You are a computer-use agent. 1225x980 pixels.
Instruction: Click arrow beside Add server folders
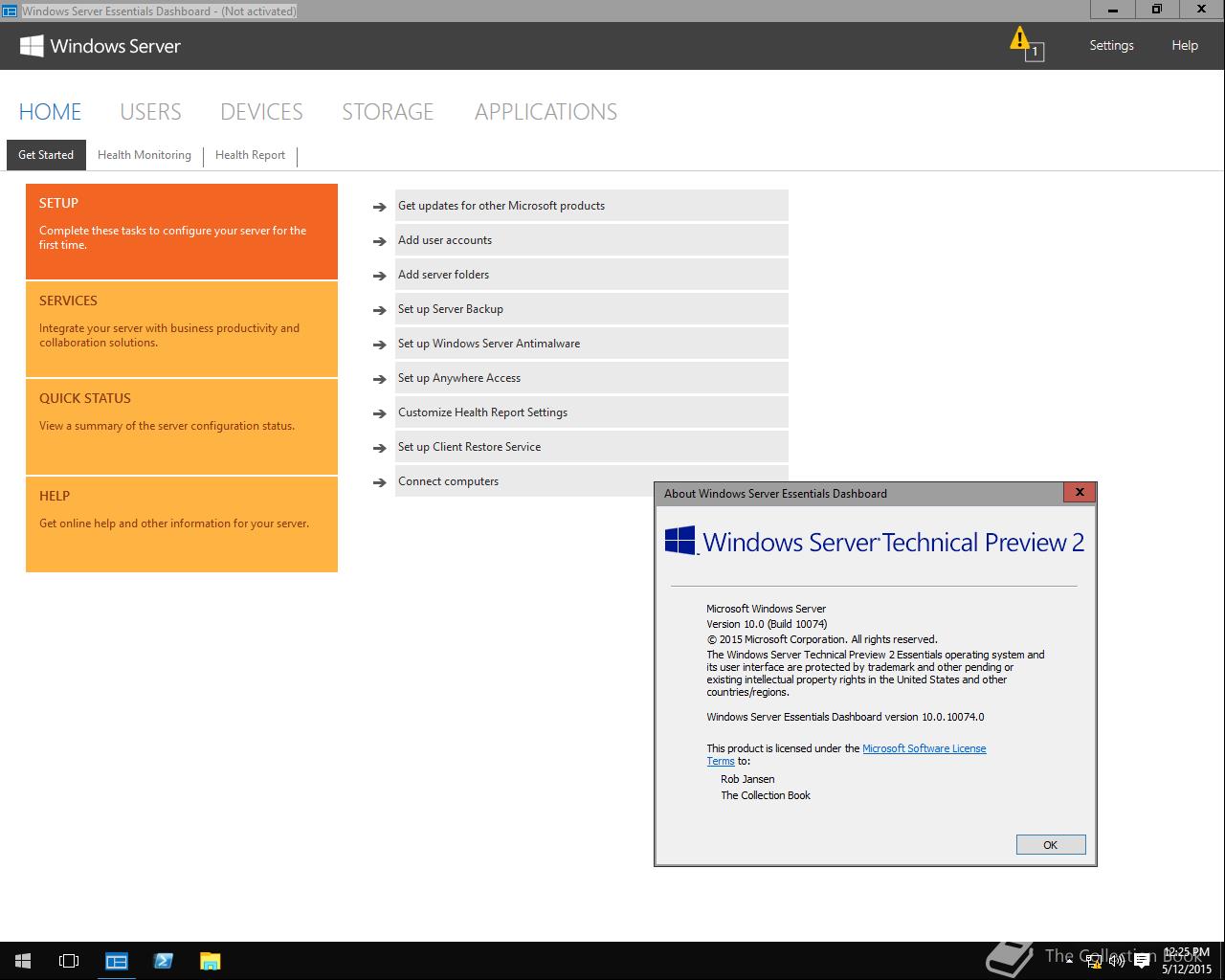click(380, 276)
